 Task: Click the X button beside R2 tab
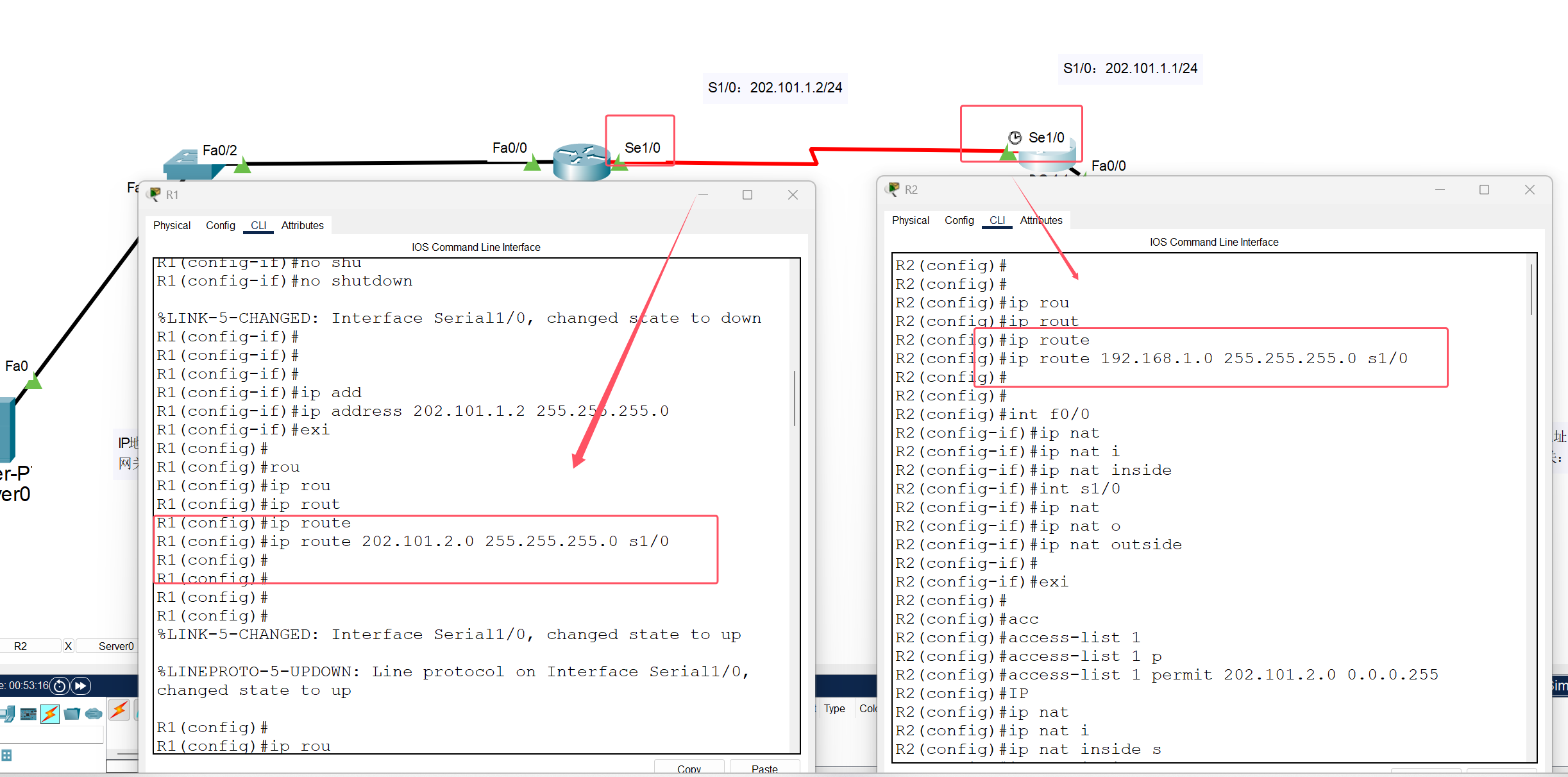point(68,646)
